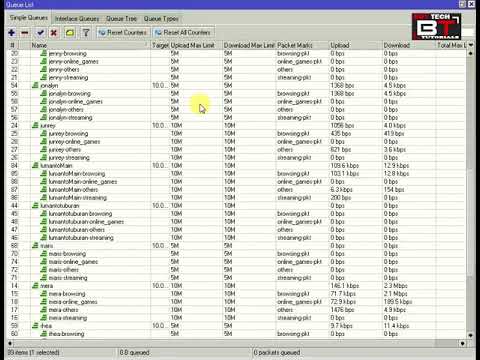Click queue icon of mera-browsing row
This screenshot has width=480, height=360.
pyautogui.click(x=44, y=294)
